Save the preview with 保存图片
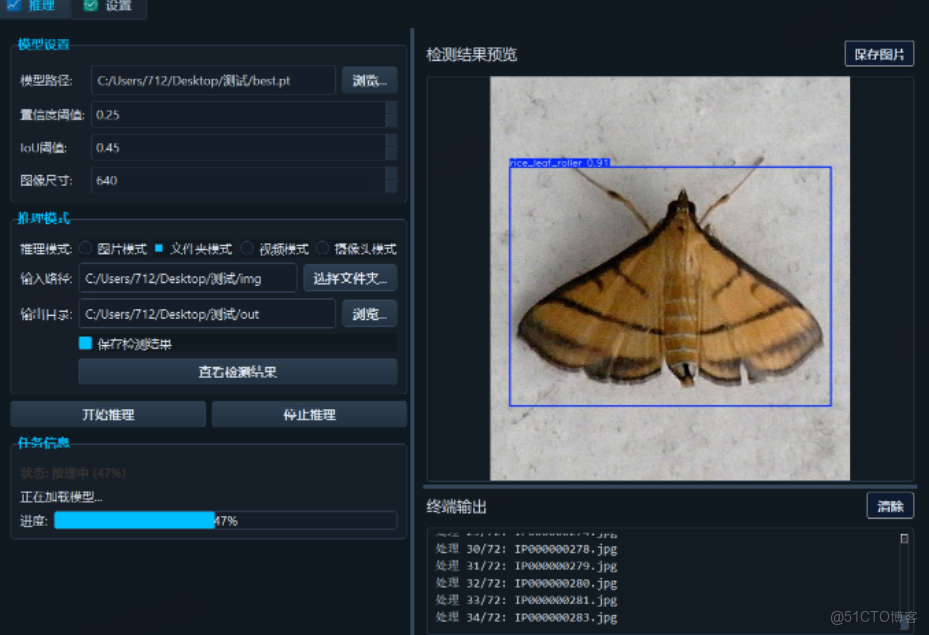Image resolution: width=929 pixels, height=635 pixels. 879,54
